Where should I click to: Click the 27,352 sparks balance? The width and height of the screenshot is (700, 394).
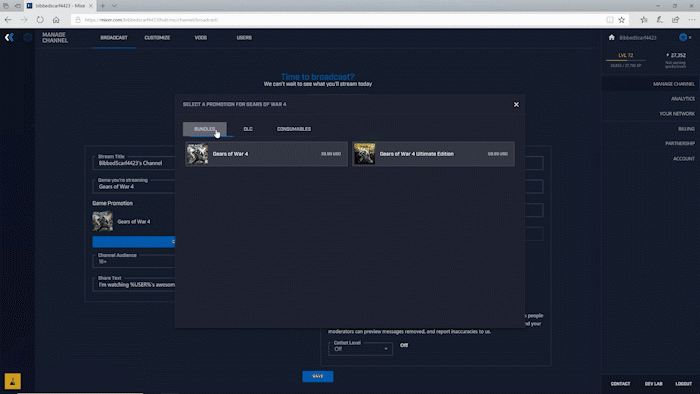click(676, 55)
